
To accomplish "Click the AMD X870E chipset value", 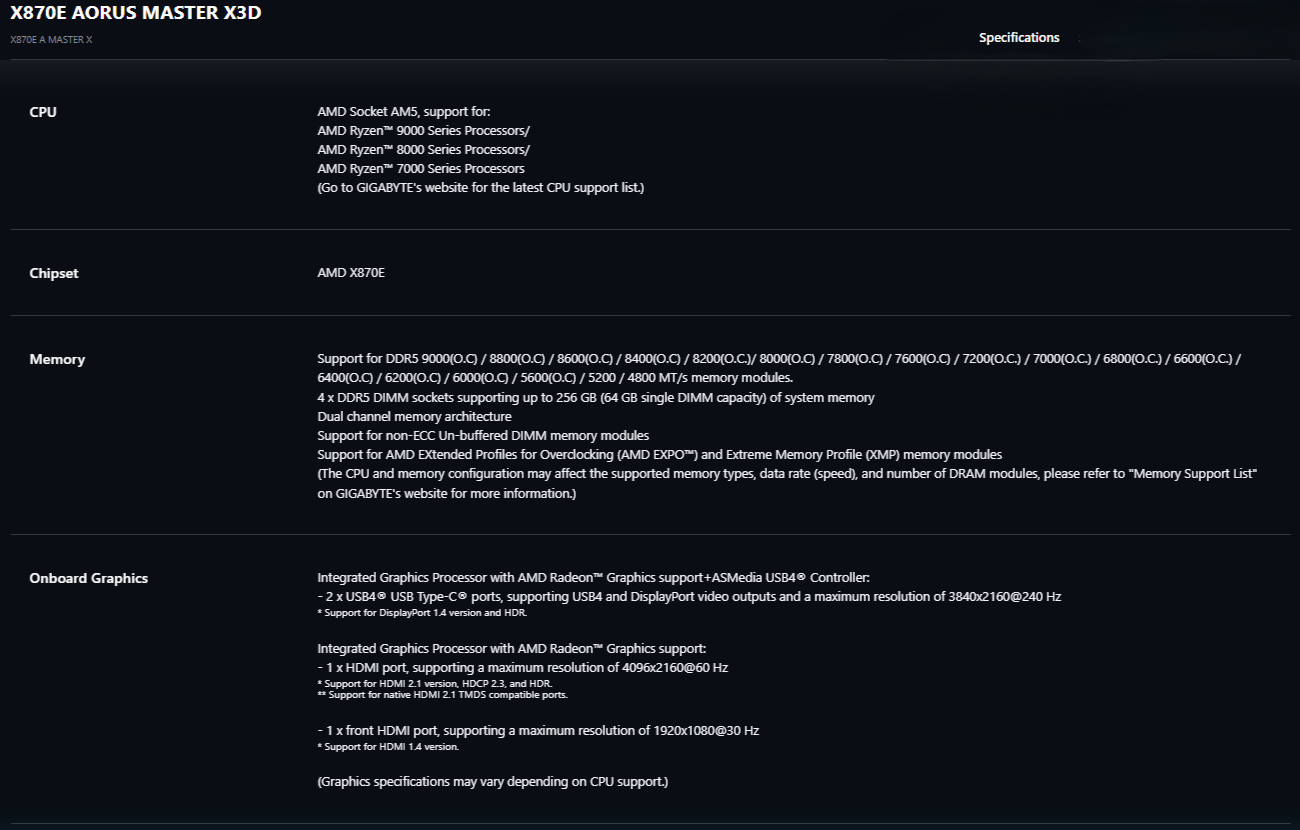I will (x=351, y=273).
